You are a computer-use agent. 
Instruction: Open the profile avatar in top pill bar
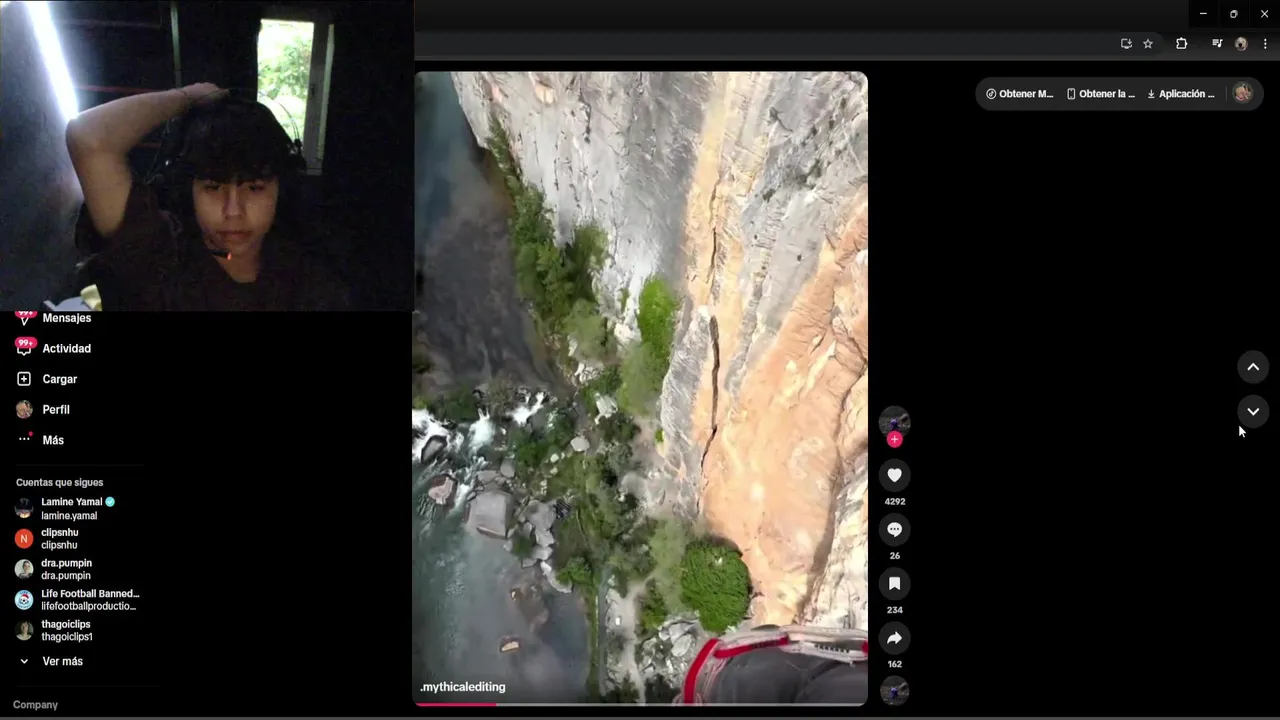click(x=1242, y=93)
